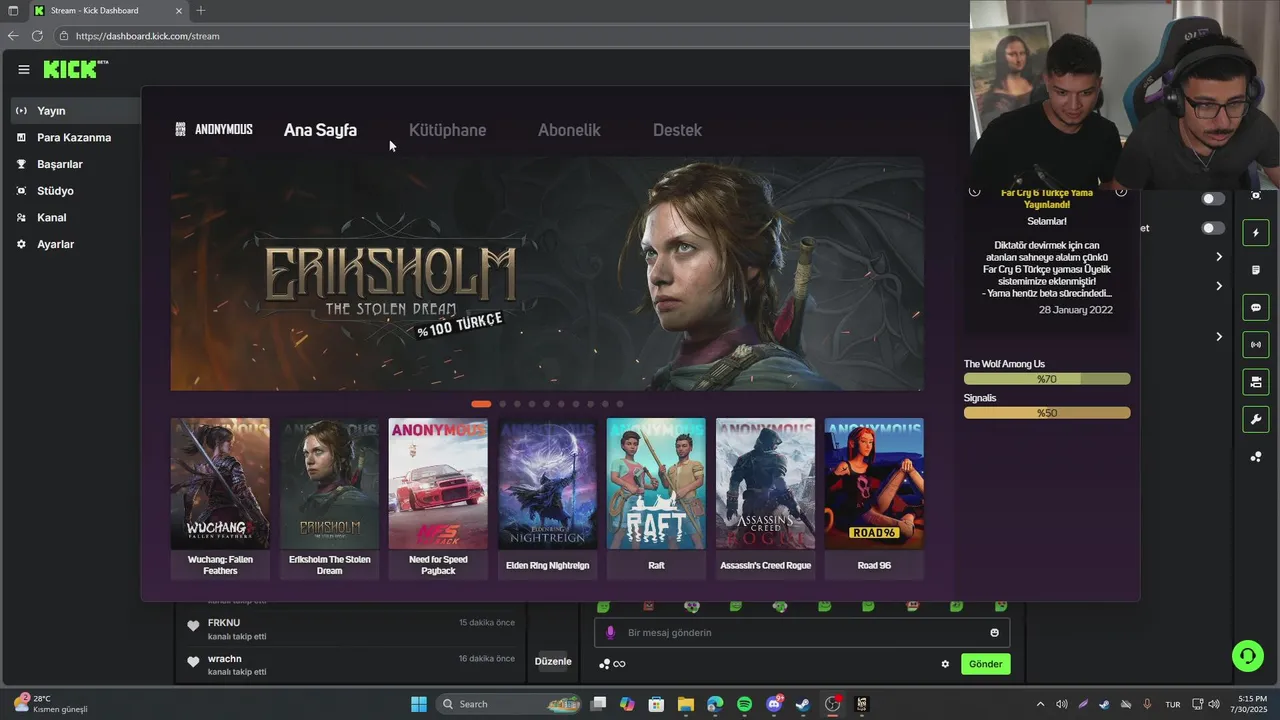Click the Düzenle button
The height and width of the screenshot is (720, 1280).
pyautogui.click(x=553, y=661)
